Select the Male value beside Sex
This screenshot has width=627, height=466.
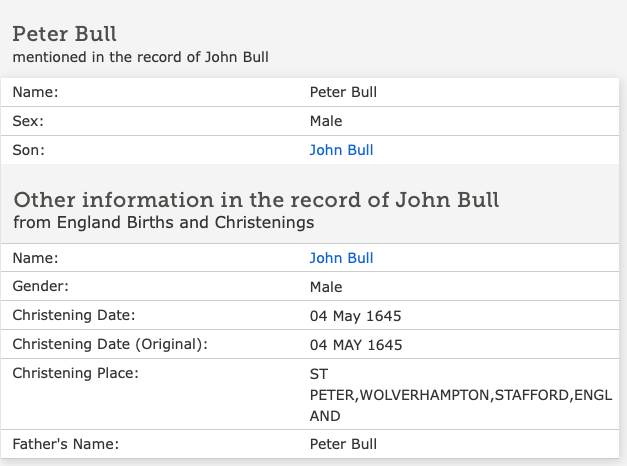coord(326,121)
